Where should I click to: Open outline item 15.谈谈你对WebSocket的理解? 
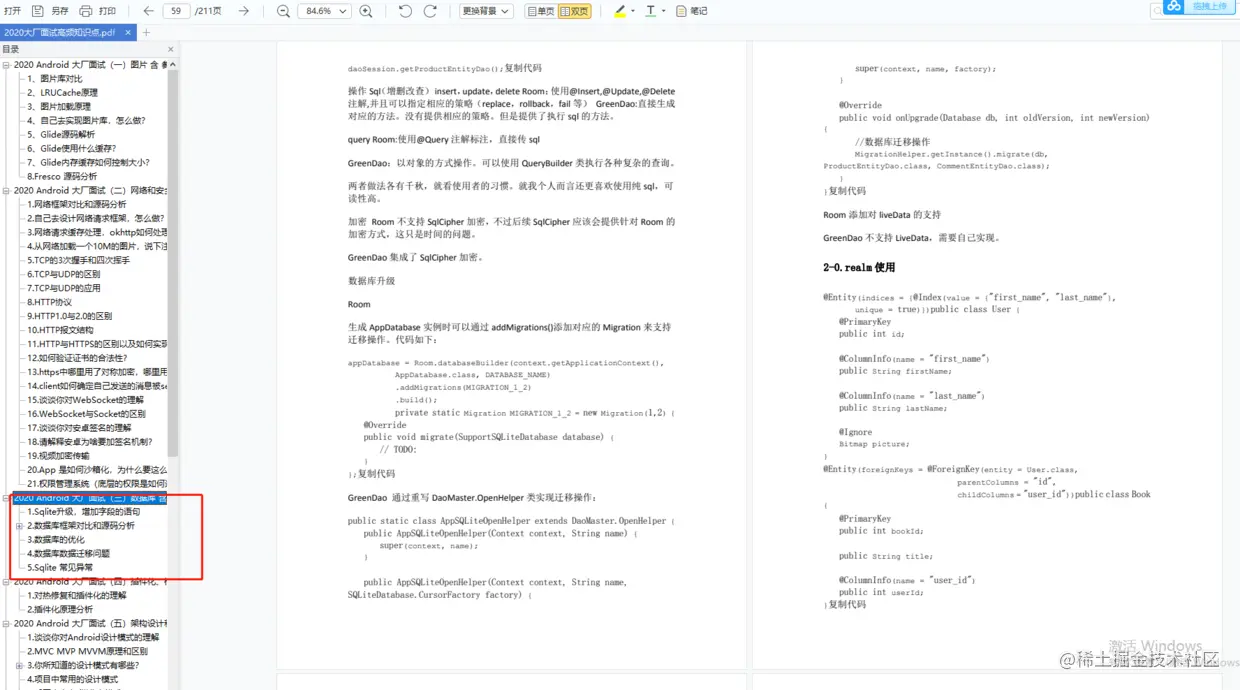(86, 400)
